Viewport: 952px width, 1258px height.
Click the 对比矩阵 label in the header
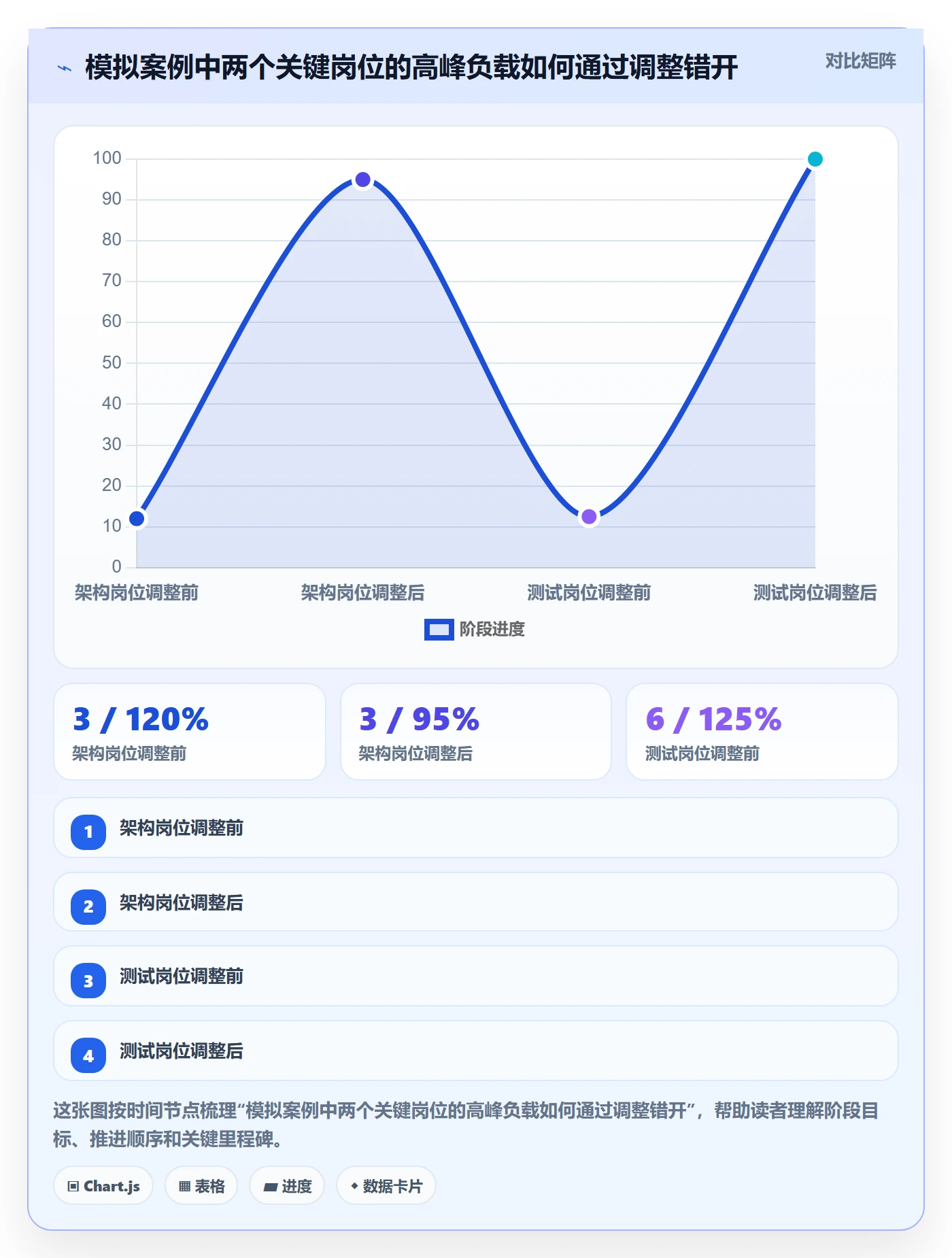point(860,61)
